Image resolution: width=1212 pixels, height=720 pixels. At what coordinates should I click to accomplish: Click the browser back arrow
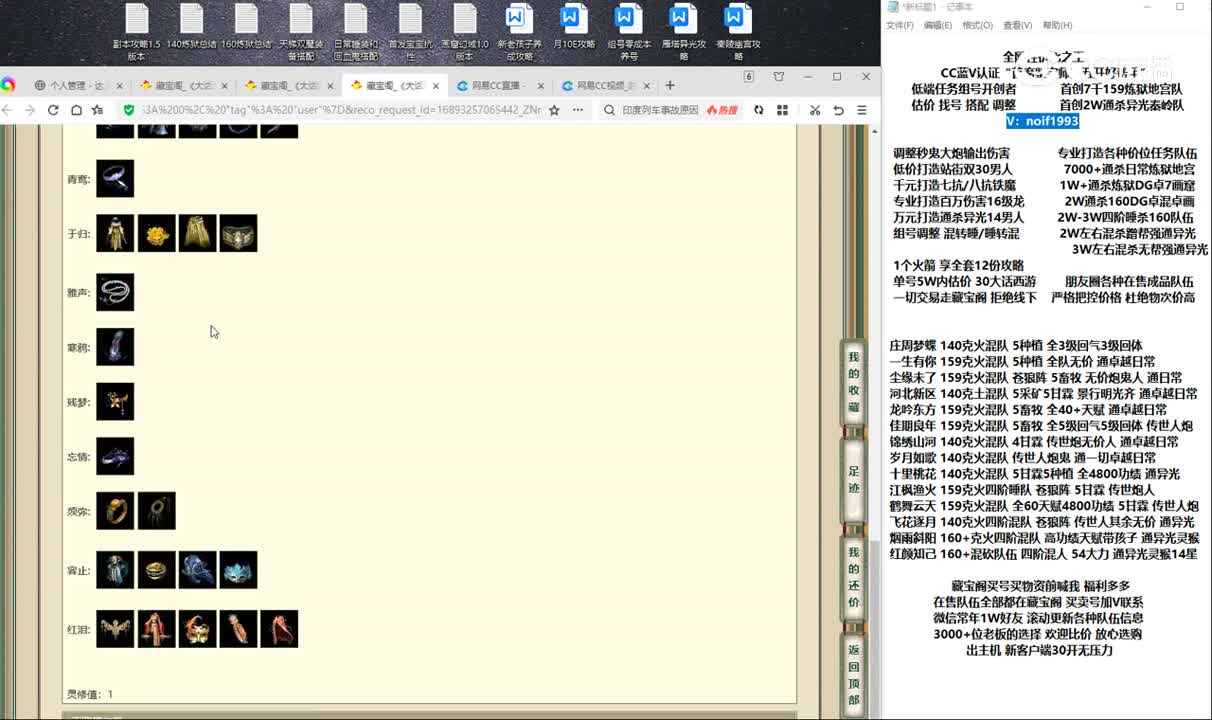9,110
